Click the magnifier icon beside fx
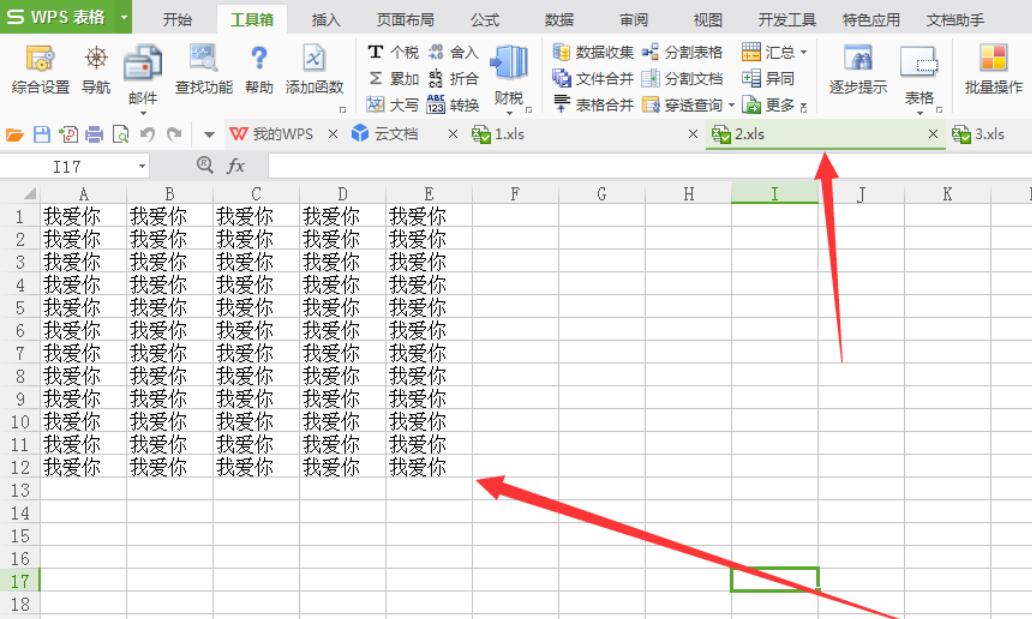Viewport: 1032px width, 619px height. point(205,165)
